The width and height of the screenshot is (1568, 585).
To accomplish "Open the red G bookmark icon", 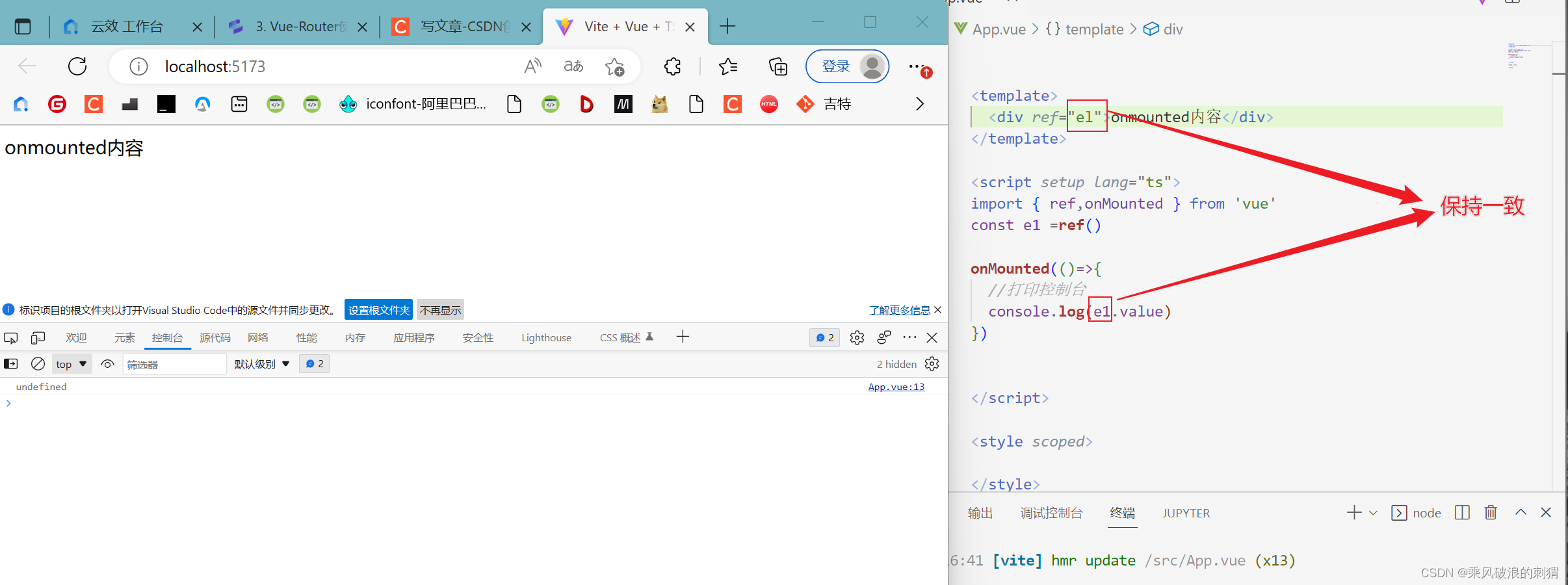I will [57, 104].
